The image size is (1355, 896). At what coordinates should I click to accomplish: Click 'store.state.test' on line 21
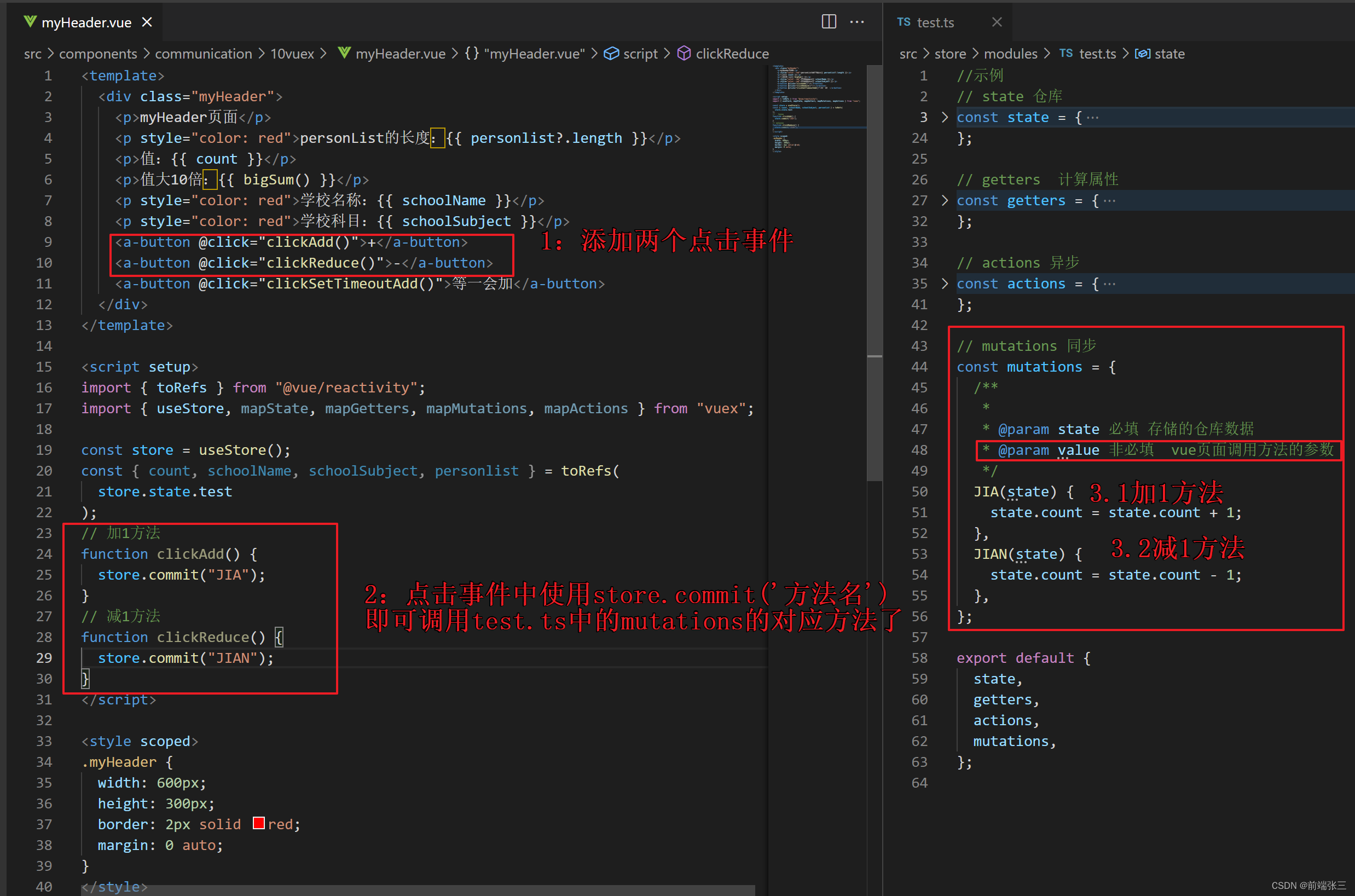pyautogui.click(x=165, y=492)
